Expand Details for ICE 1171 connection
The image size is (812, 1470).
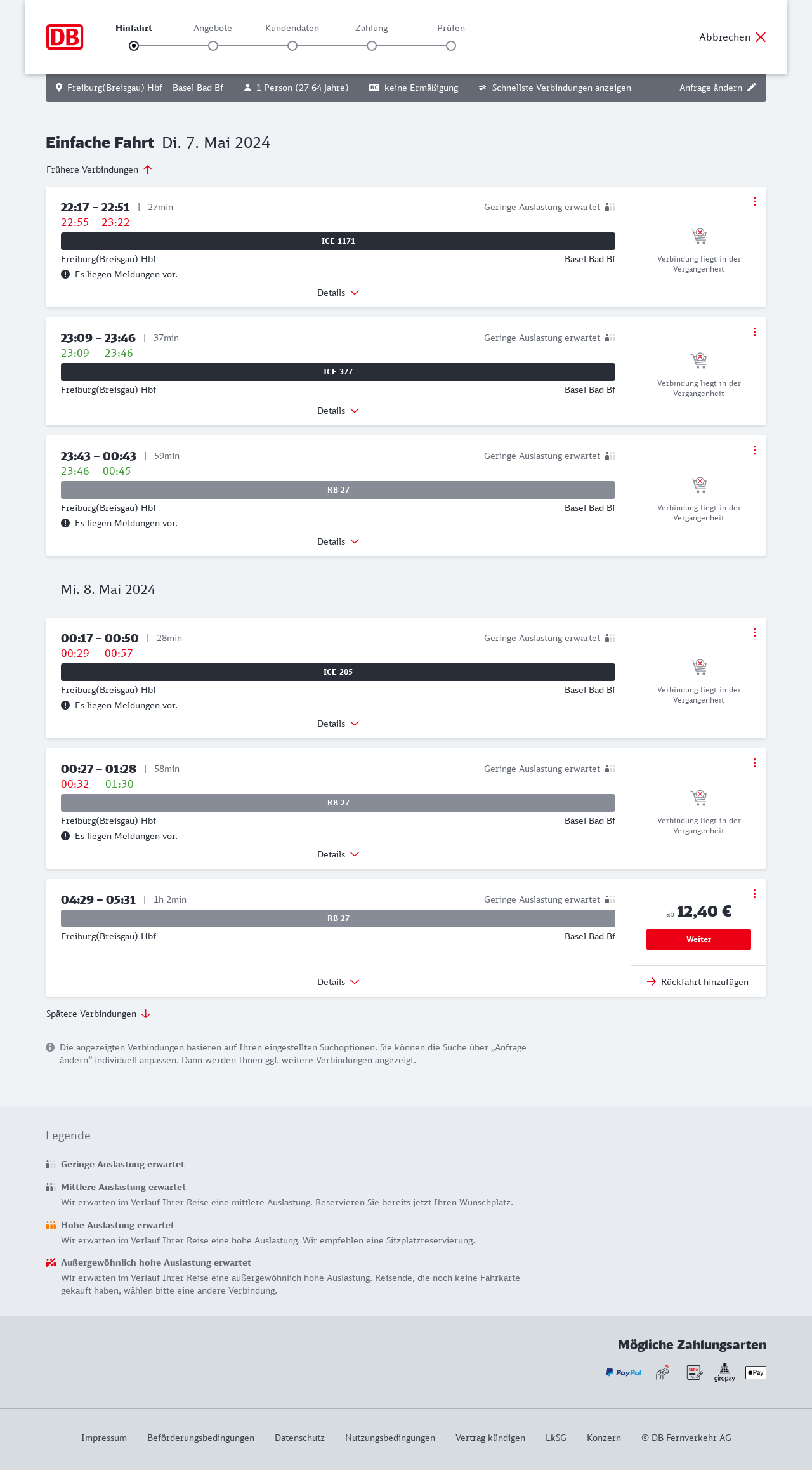point(338,293)
